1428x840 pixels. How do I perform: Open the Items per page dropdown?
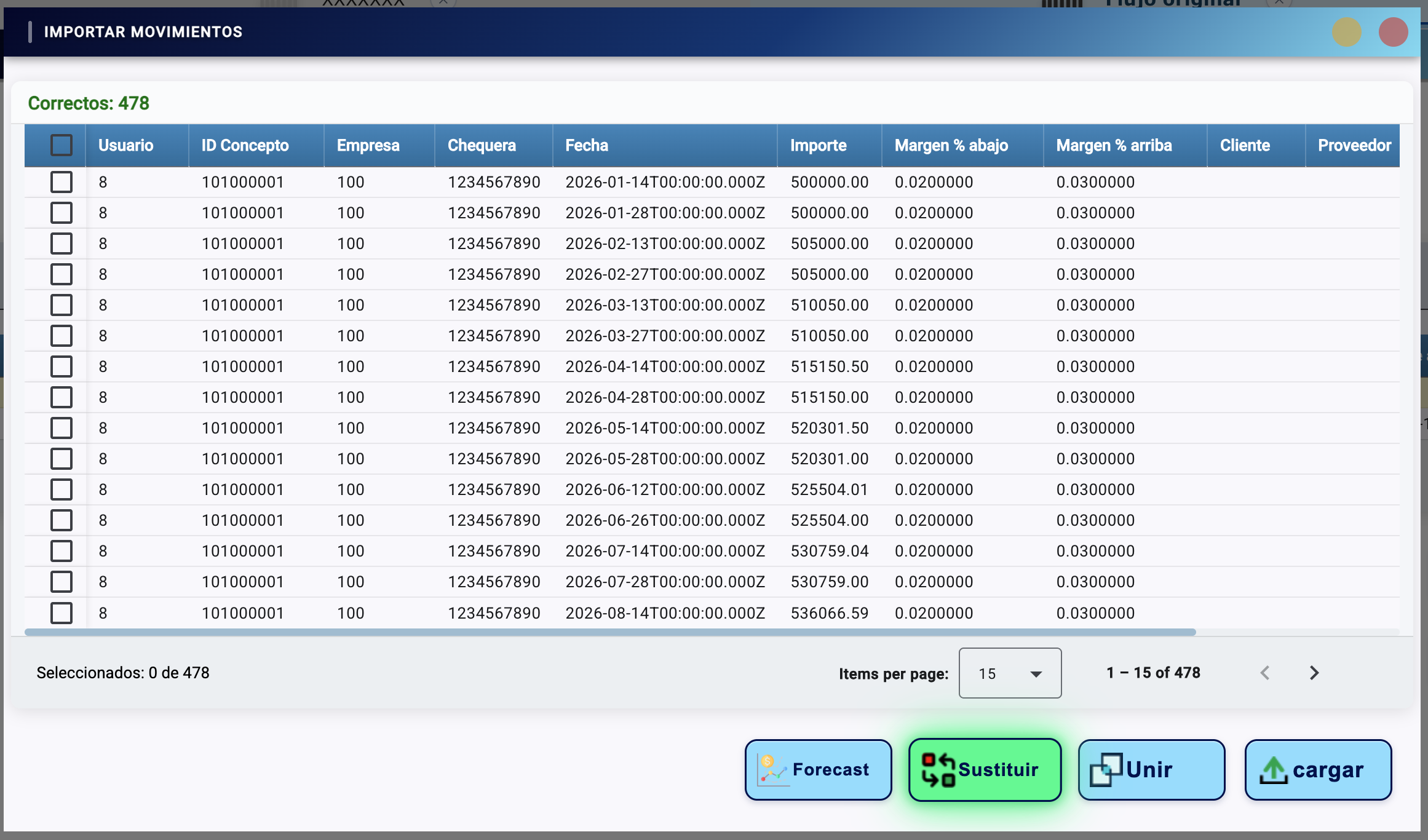tap(1010, 673)
